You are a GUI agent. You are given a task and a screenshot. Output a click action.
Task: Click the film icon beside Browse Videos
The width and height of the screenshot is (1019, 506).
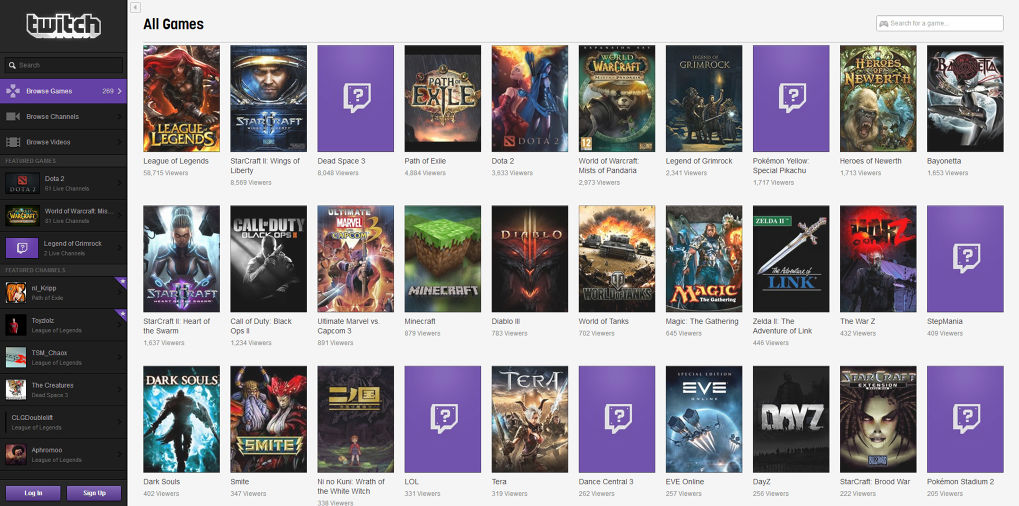pyautogui.click(x=12, y=142)
